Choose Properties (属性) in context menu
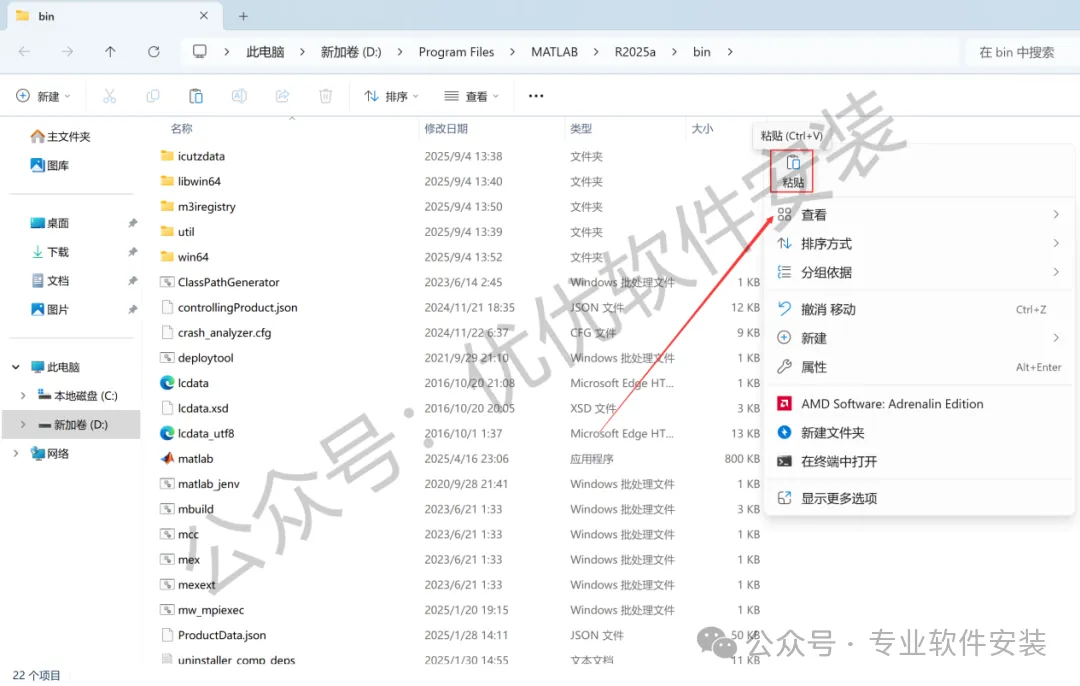 click(x=919, y=367)
